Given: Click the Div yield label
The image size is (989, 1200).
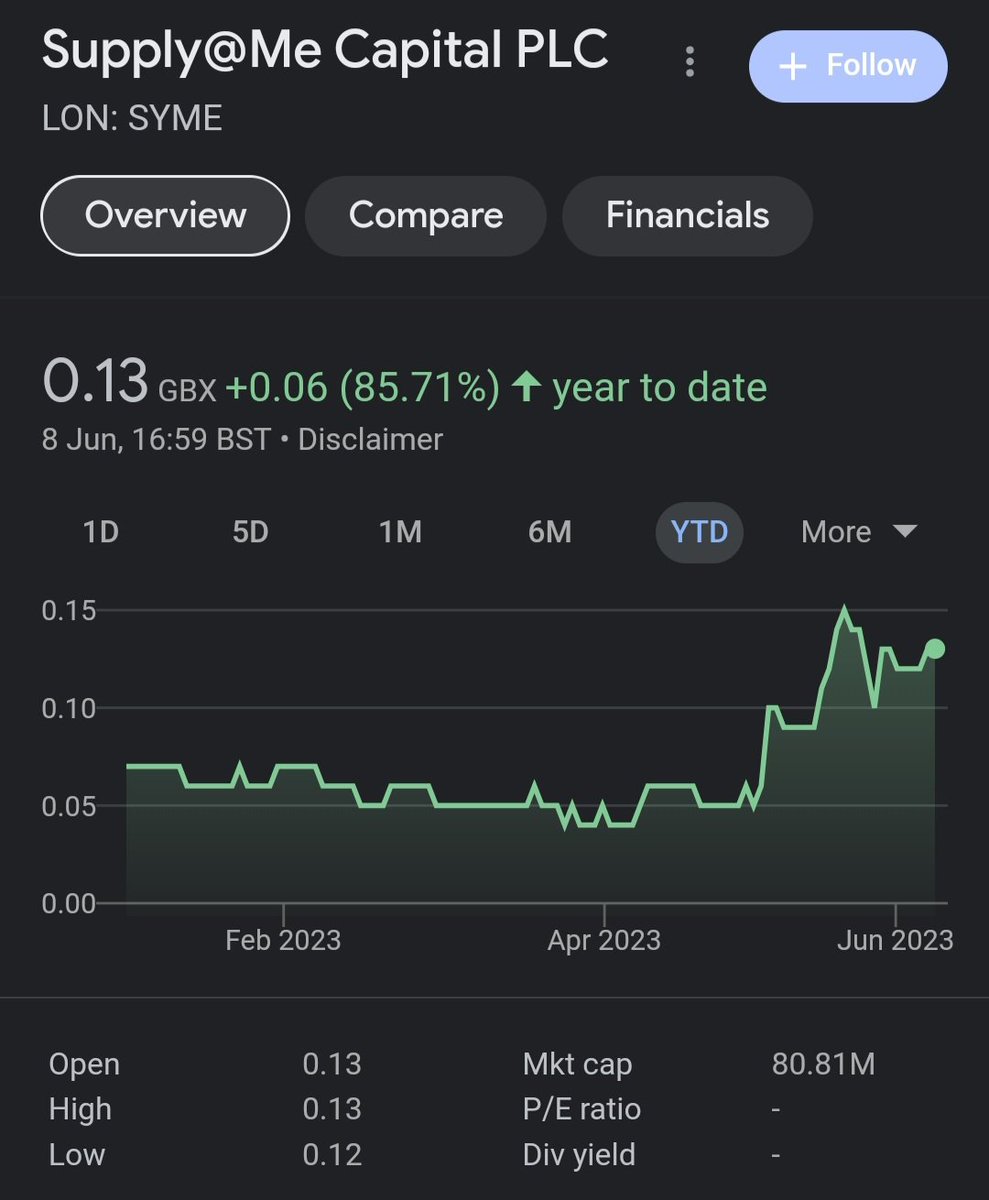Looking at the screenshot, I should point(579,1155).
